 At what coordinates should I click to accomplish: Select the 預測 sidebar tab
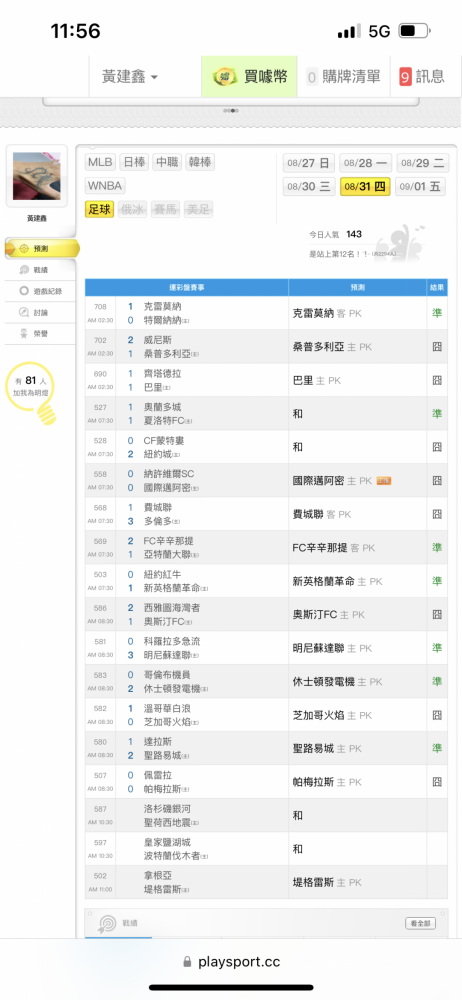41,248
